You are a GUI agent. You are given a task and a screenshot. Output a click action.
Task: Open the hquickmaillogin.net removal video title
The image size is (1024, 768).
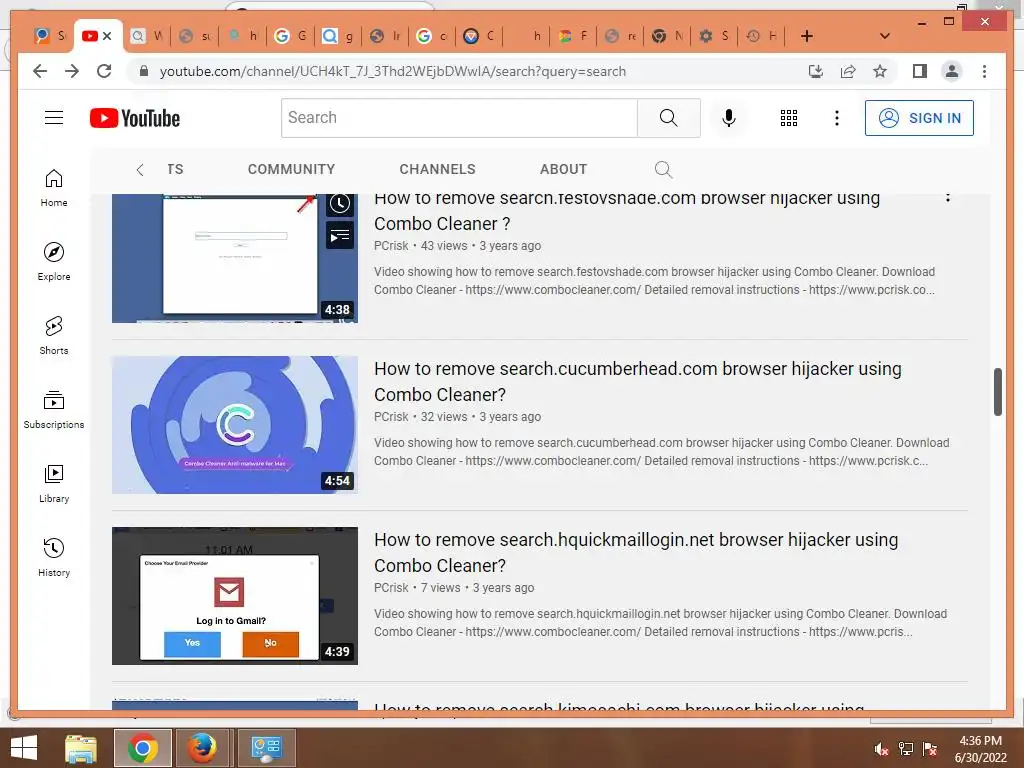pyautogui.click(x=636, y=552)
